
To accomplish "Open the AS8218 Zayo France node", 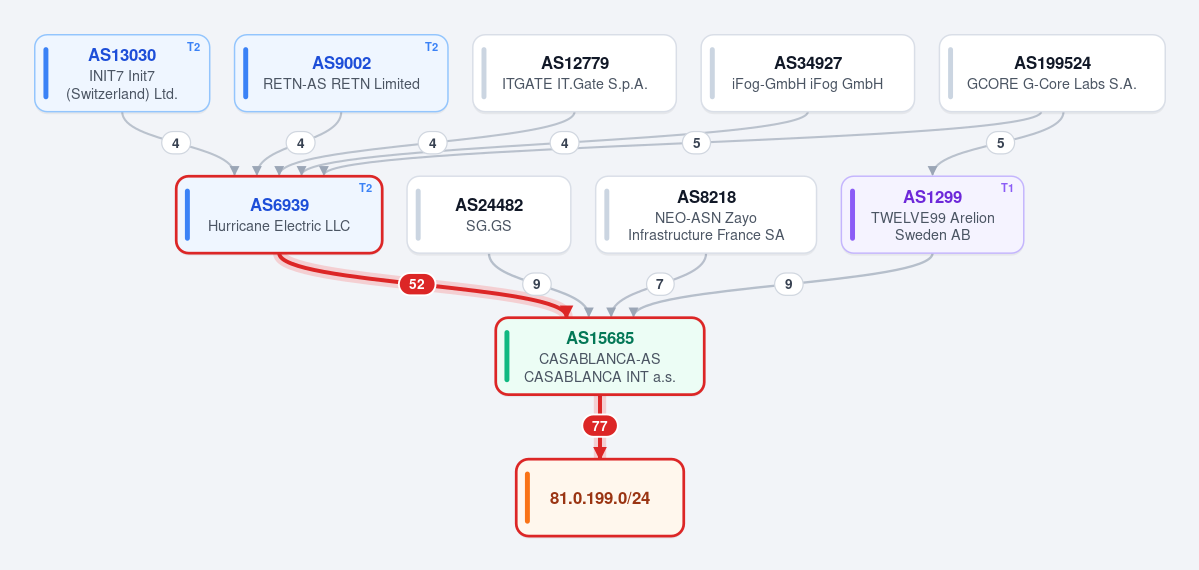I will pyautogui.click(x=706, y=214).
